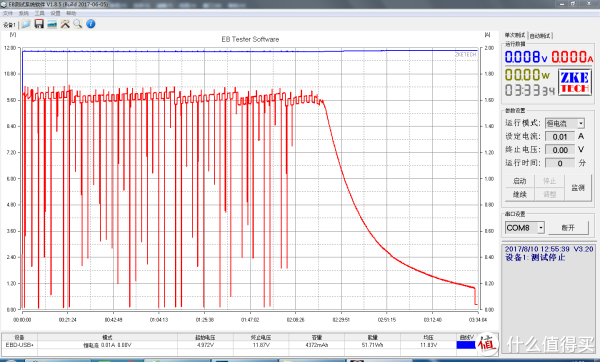Viewport: 600px width, 362px height.
Task: Click the EBD-USB+ device cell
Action: pyautogui.click(x=20, y=345)
